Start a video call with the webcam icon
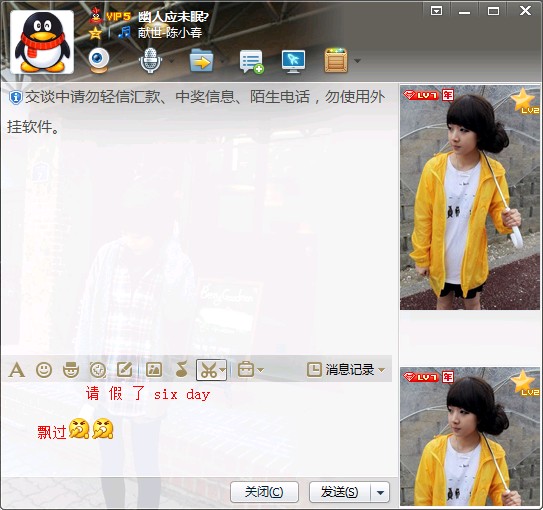 (99, 60)
